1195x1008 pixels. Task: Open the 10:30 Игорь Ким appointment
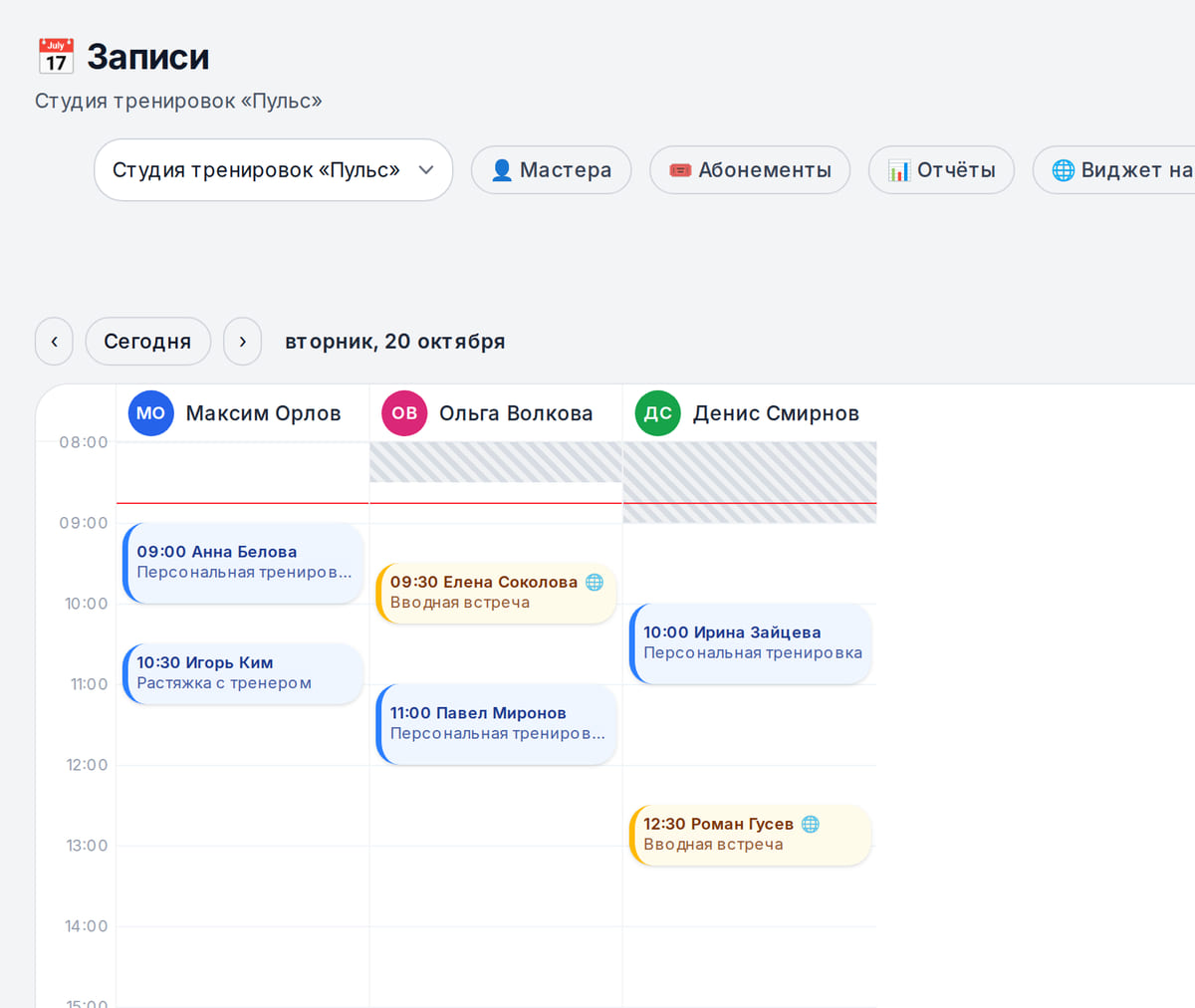point(243,673)
